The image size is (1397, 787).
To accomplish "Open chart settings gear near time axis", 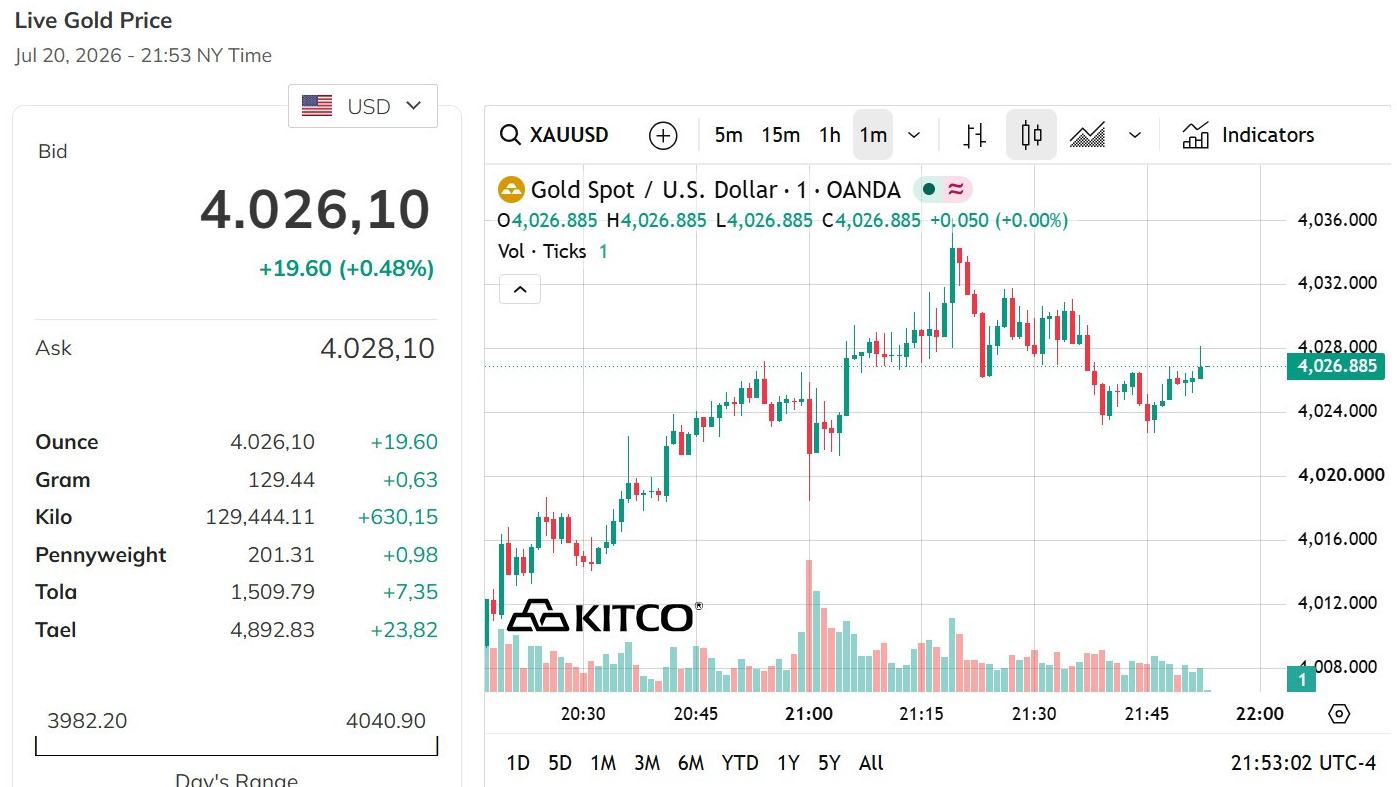I will click(1339, 714).
